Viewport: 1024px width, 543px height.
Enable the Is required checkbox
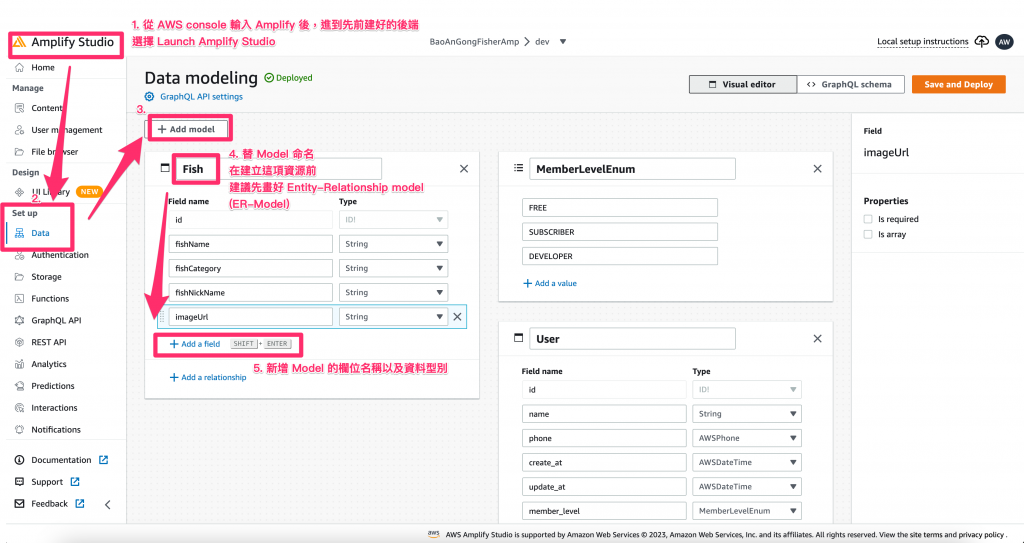868,219
